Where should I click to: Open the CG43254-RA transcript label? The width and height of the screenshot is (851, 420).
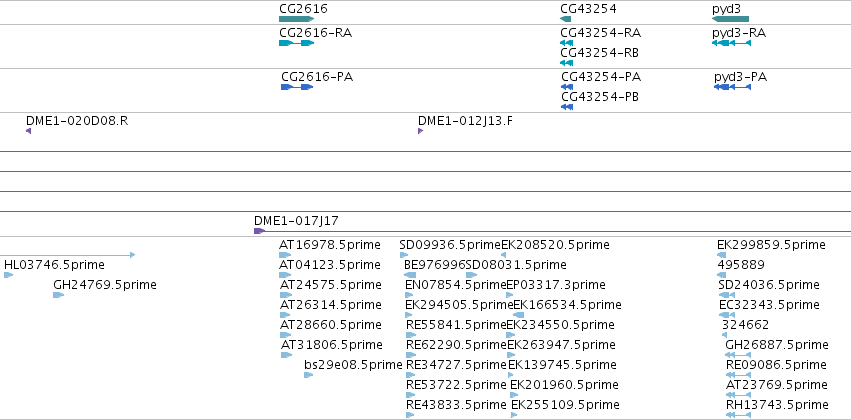(600, 33)
